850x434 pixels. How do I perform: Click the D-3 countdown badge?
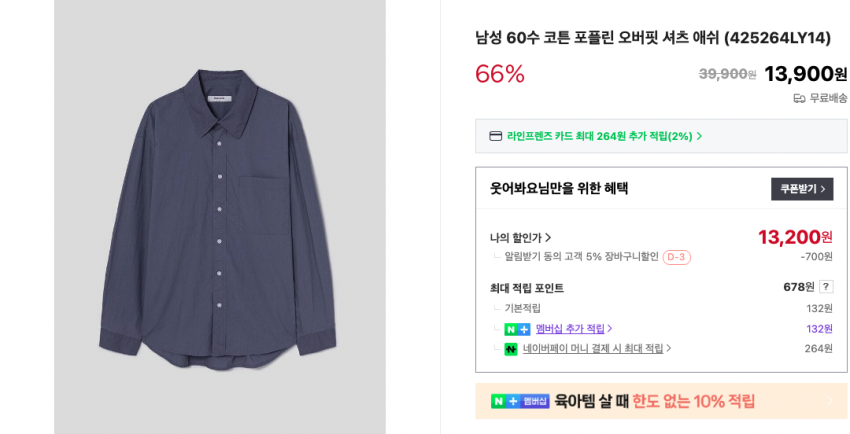[676, 258]
